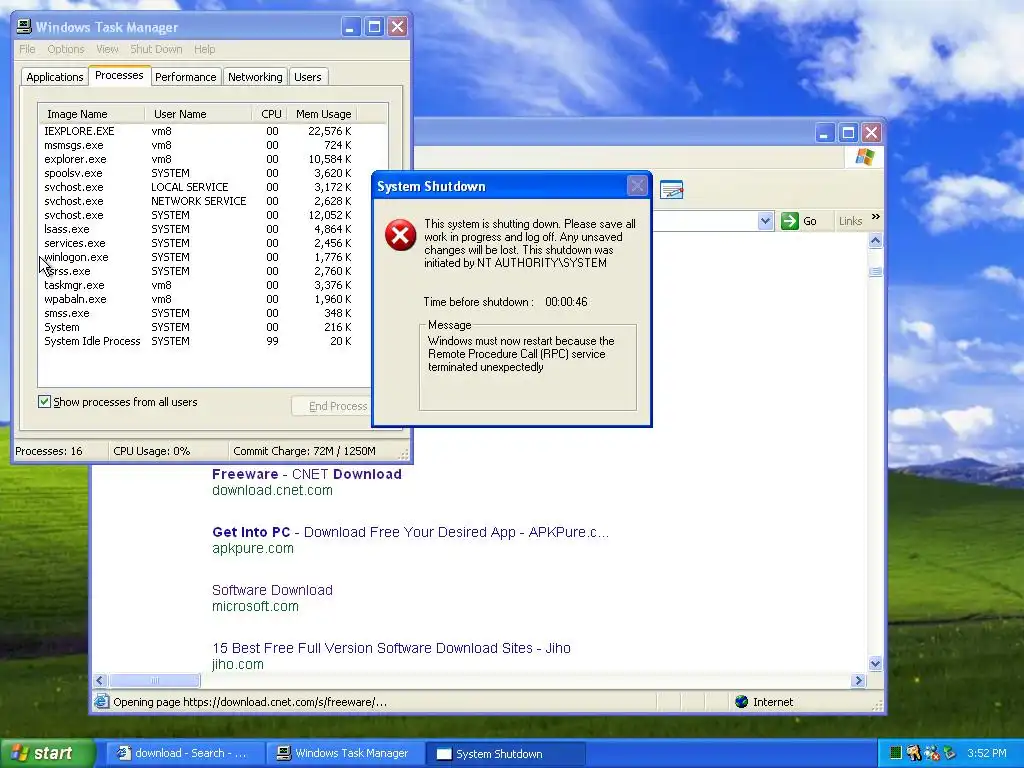Open the Help menu in Task Manager
Screen dimensions: 1024x768
point(204,49)
